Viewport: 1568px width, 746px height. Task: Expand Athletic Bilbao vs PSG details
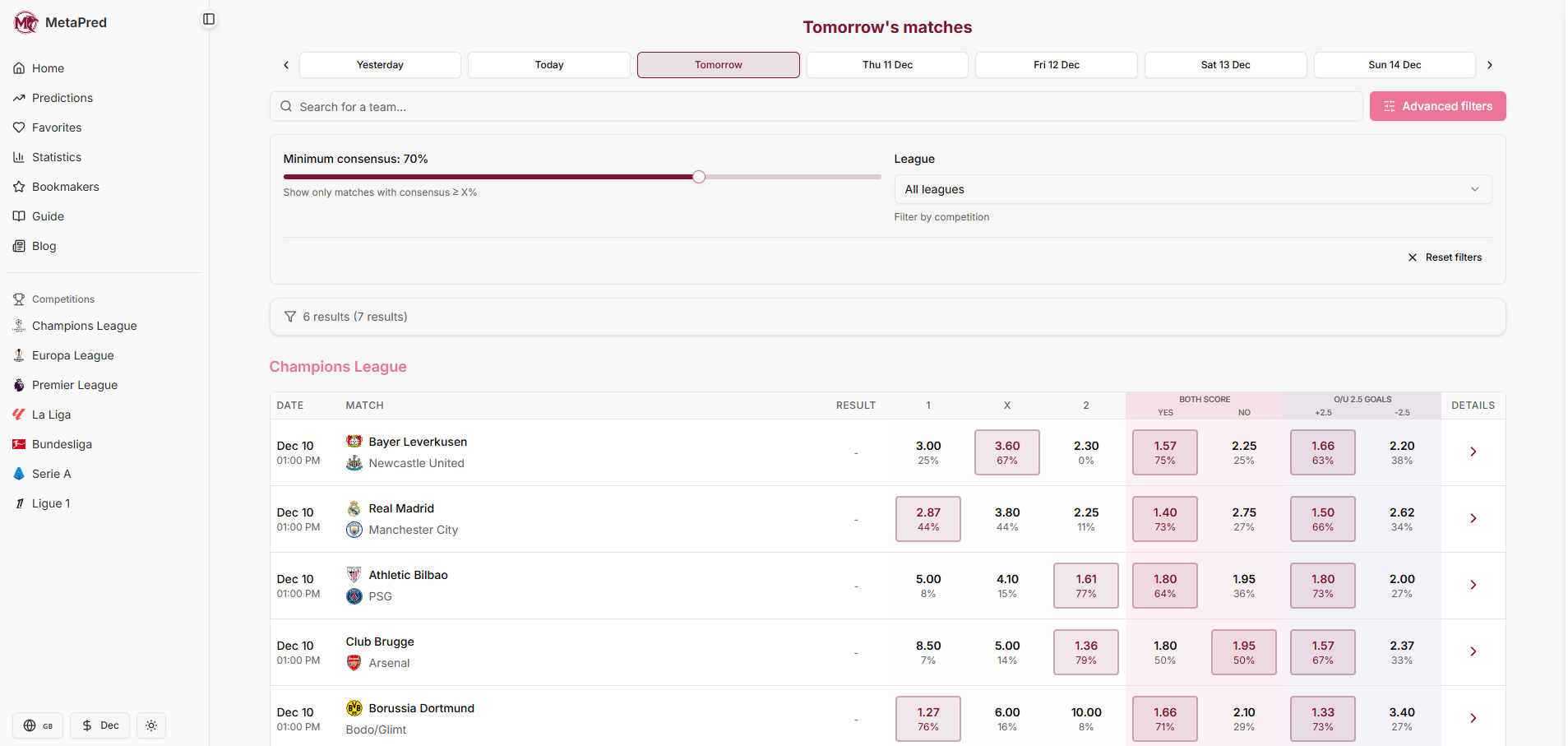click(x=1473, y=585)
